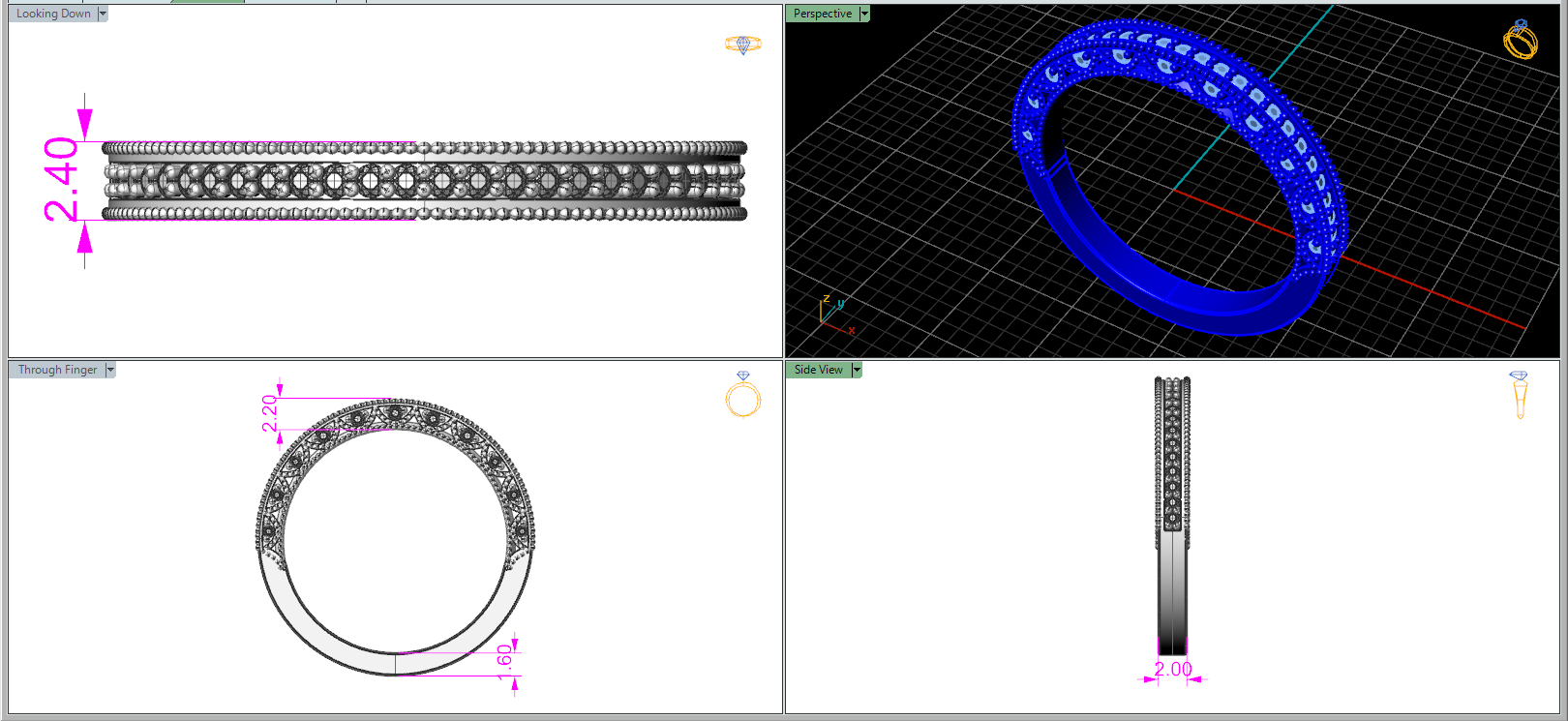Click the ring orientation icon in Looking Down view
The height and width of the screenshot is (721, 1568).
pos(743,45)
